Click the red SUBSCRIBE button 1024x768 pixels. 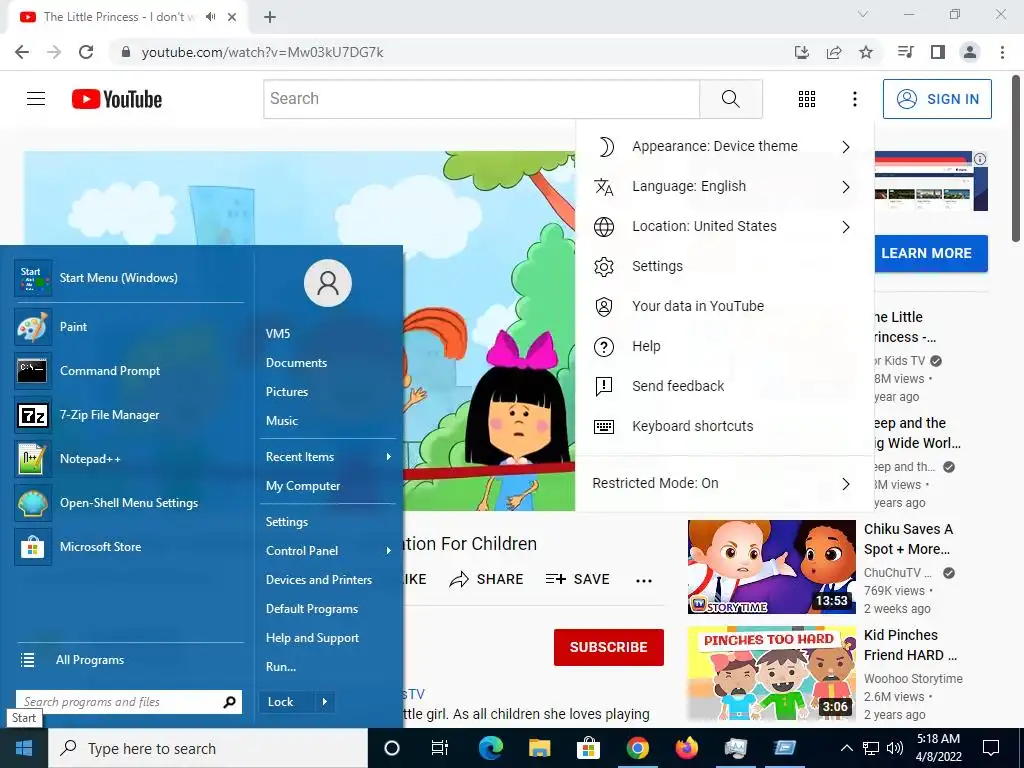pyautogui.click(x=609, y=647)
